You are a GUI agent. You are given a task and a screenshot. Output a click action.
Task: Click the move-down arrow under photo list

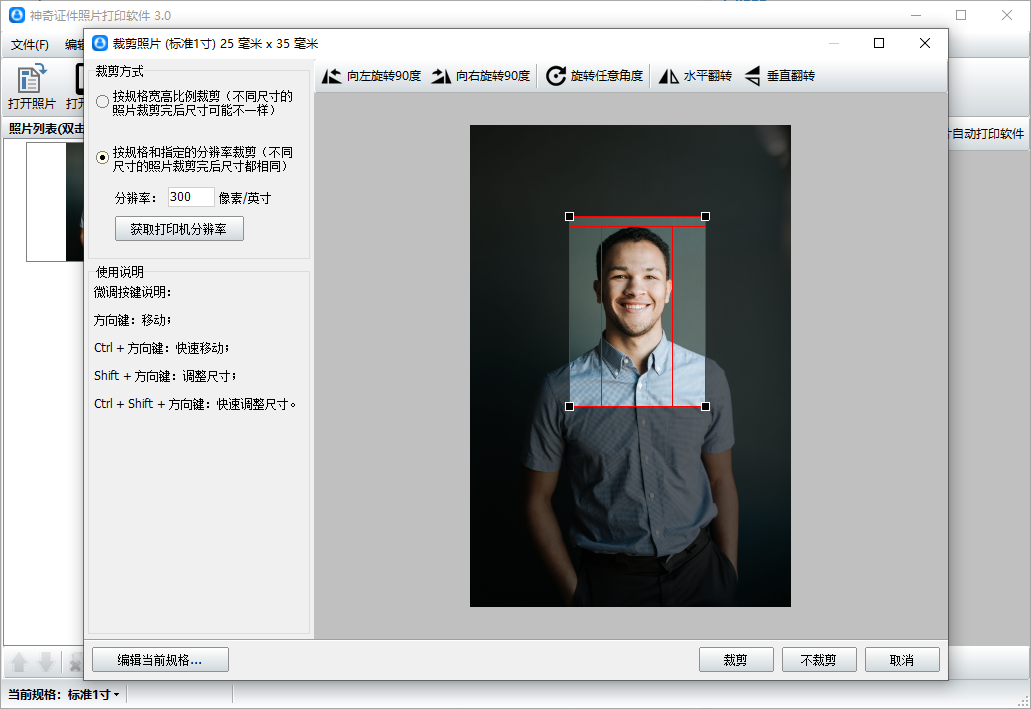click(x=45, y=662)
